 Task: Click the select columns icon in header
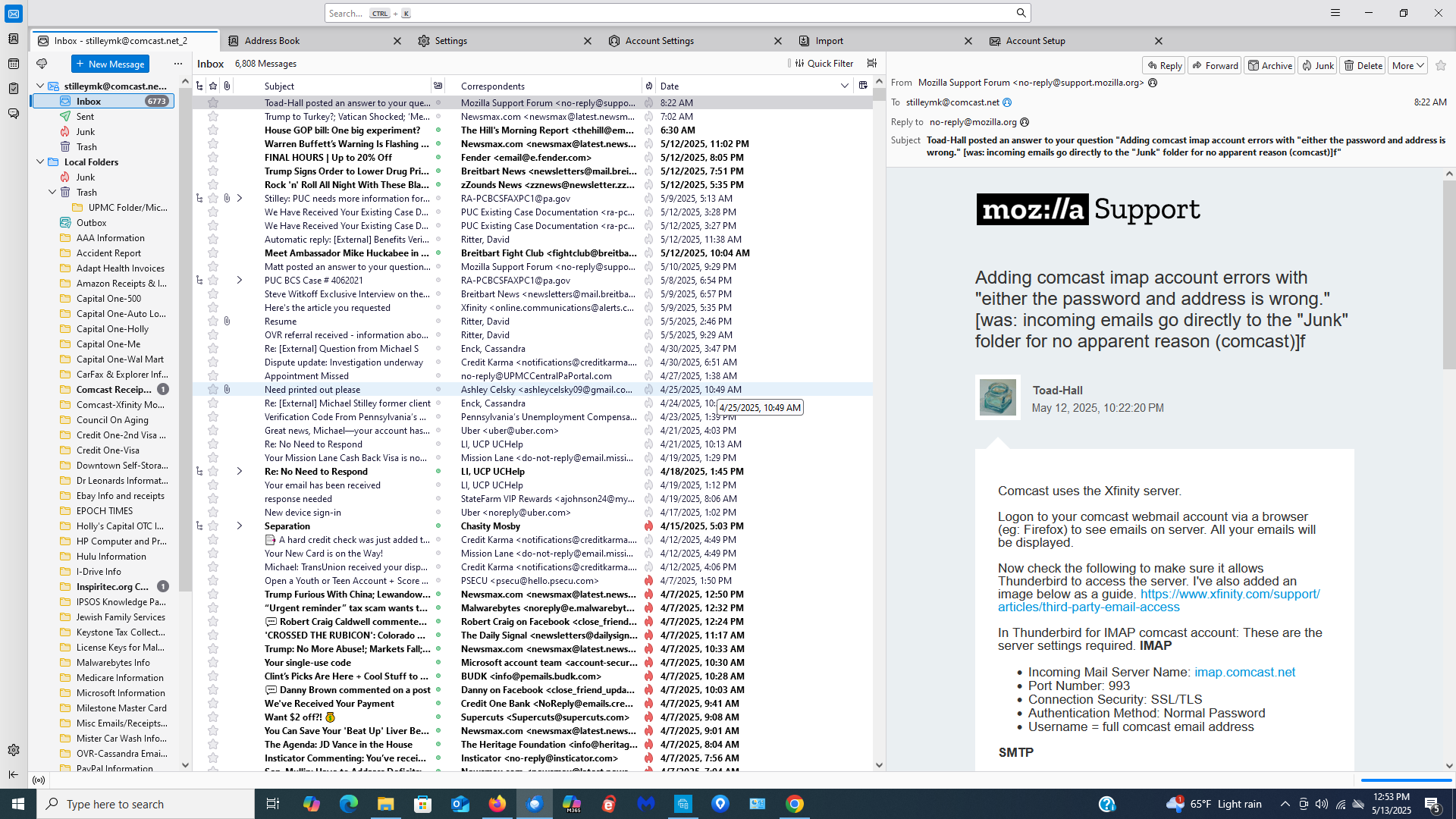(x=863, y=86)
